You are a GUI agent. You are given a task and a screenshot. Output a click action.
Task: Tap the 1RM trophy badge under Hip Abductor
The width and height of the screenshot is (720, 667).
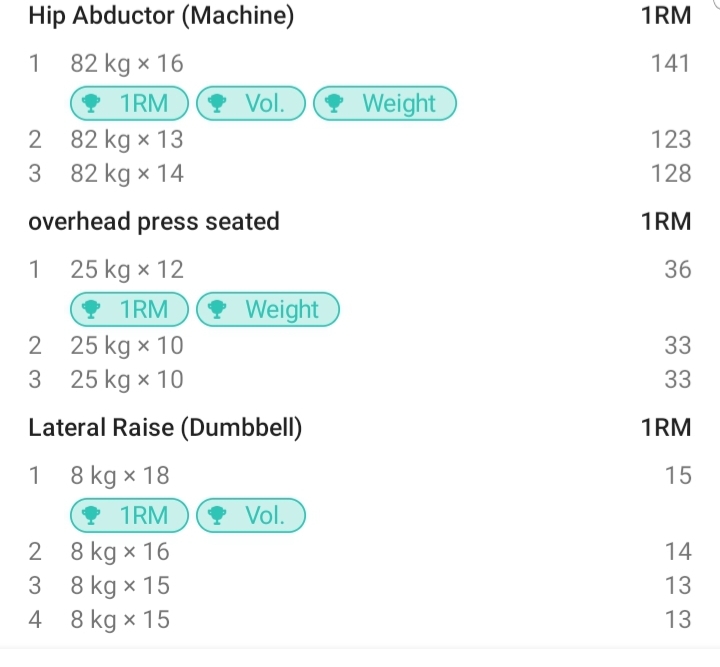[129, 103]
